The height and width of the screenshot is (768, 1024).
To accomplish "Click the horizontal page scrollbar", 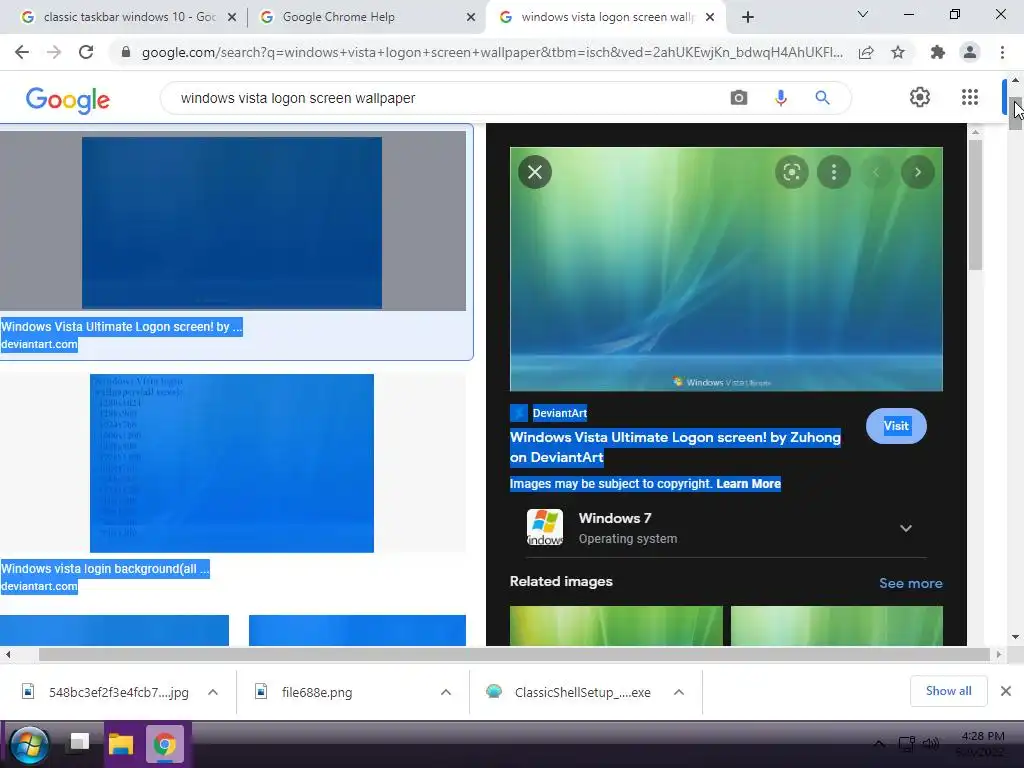I will point(514,654).
